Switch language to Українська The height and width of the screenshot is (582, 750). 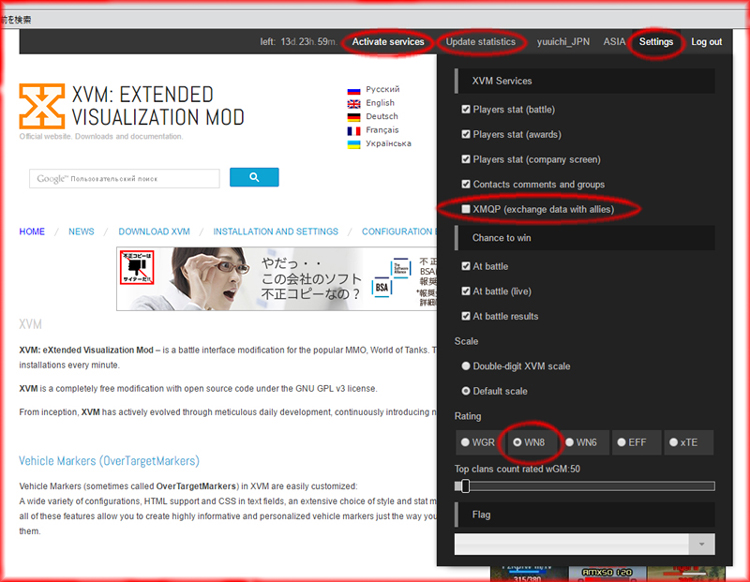(x=388, y=143)
